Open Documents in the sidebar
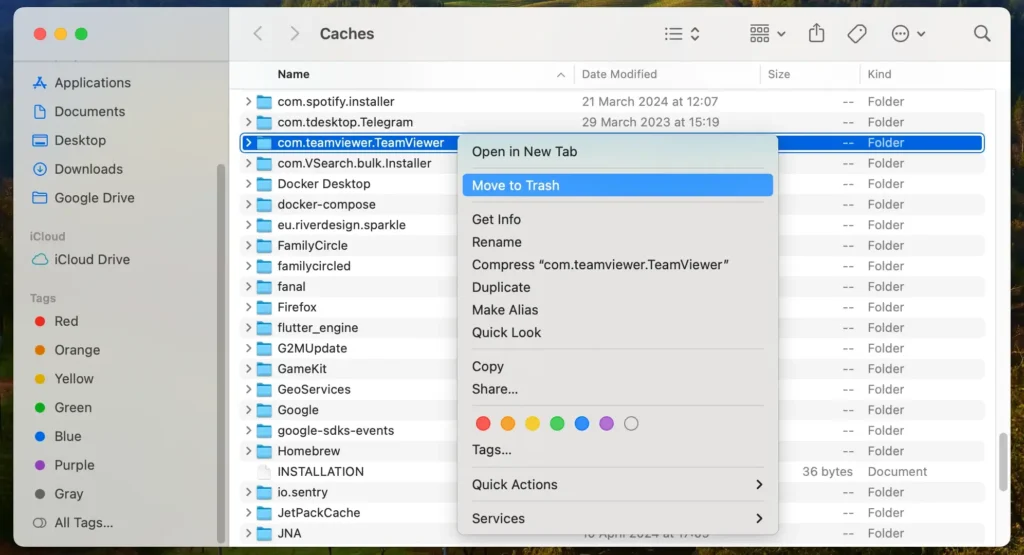This screenshot has height=555, width=1024. pos(78,112)
